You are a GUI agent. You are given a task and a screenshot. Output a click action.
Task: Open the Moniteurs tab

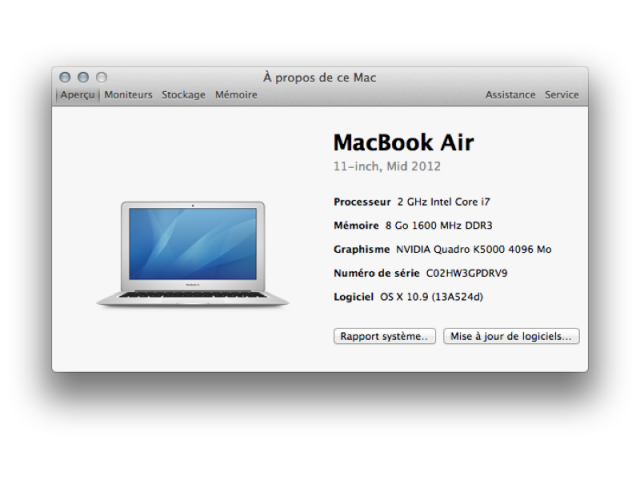128,95
